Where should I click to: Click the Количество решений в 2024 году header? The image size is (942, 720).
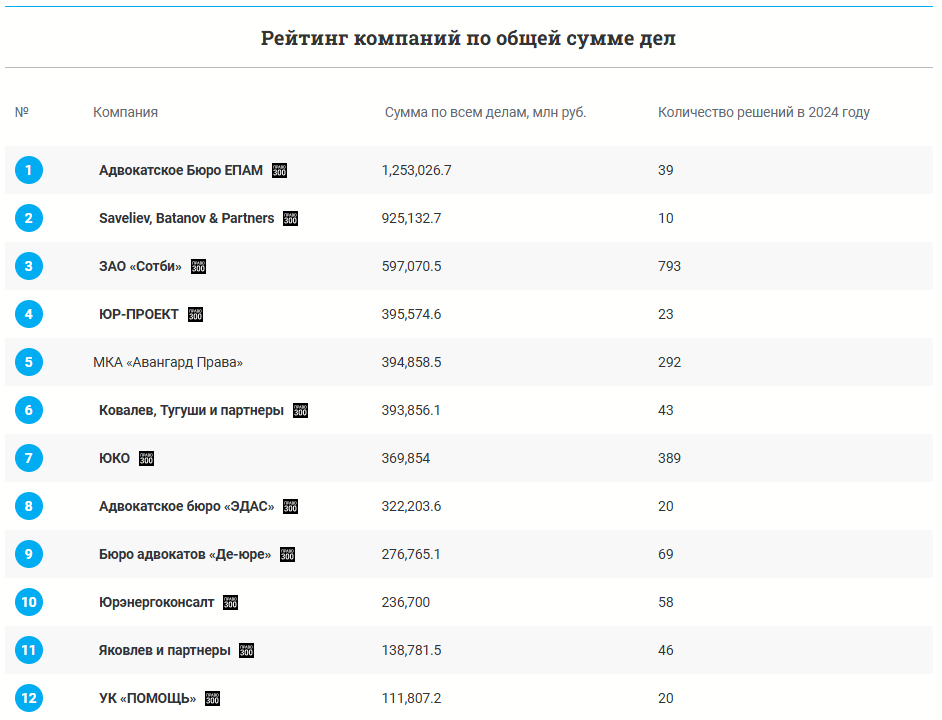click(764, 112)
